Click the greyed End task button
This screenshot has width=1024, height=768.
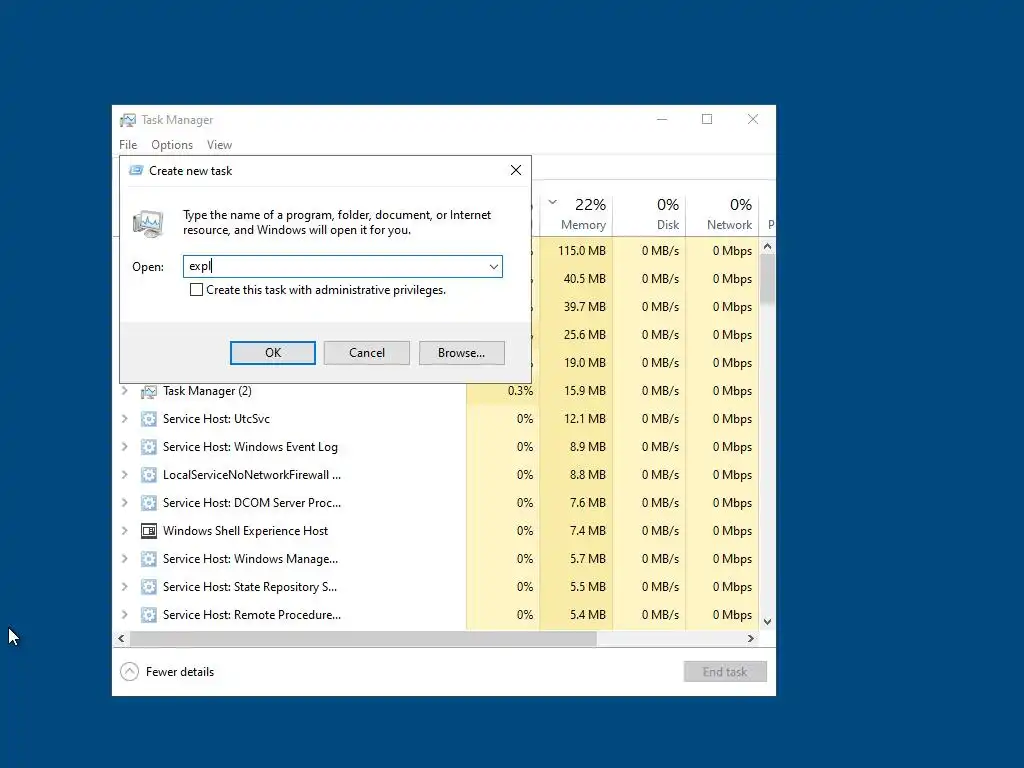point(725,672)
